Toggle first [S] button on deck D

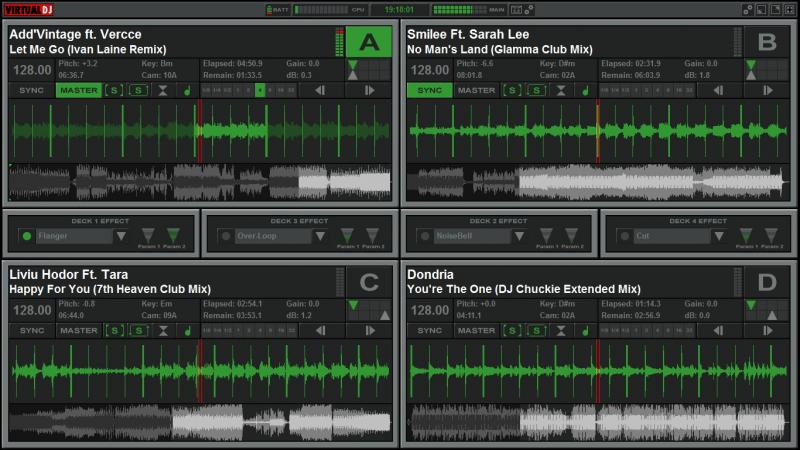[512, 331]
